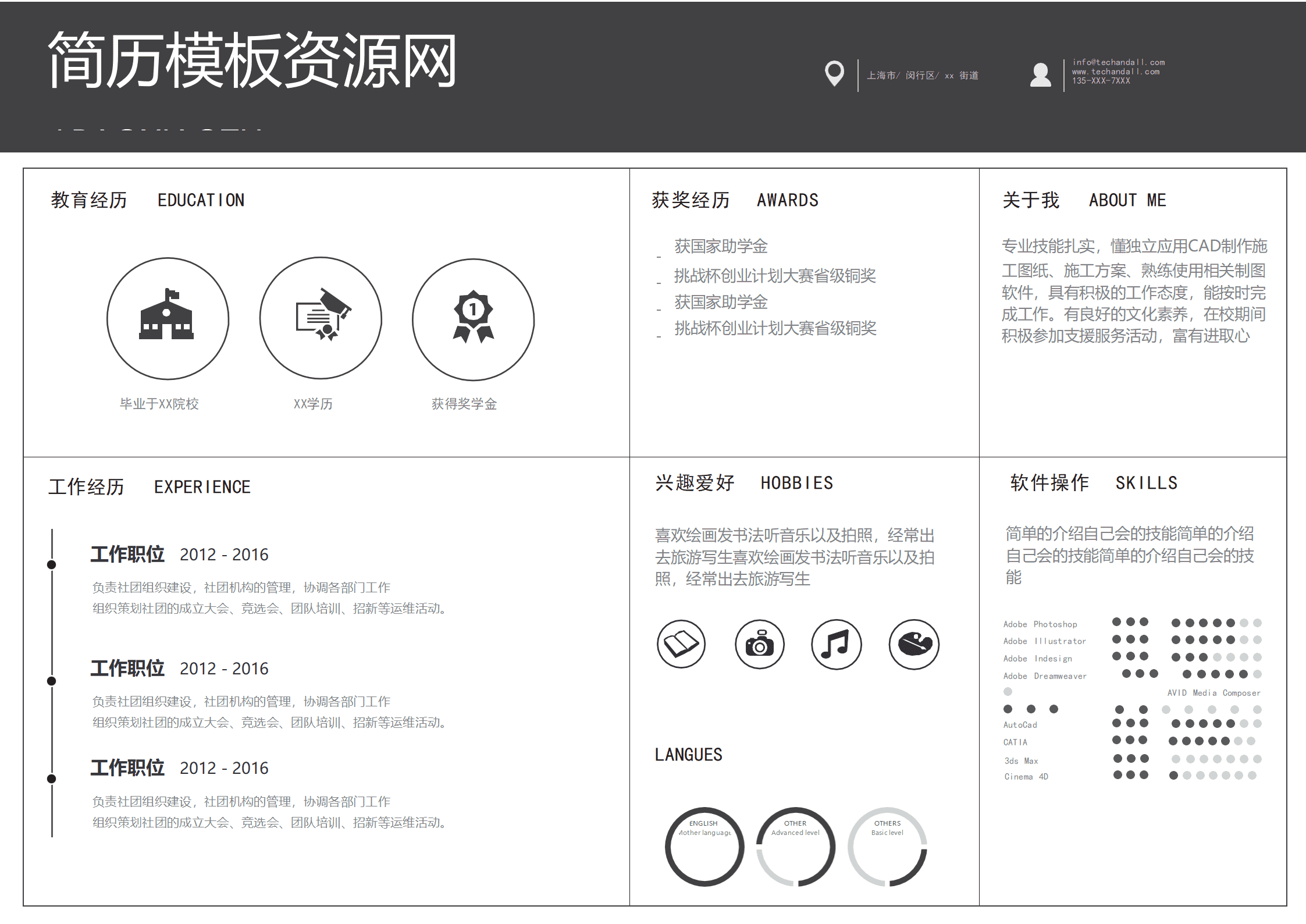Click the first timeline marker dot under EXPERIENCE
The image size is (1306, 924).
[53, 563]
